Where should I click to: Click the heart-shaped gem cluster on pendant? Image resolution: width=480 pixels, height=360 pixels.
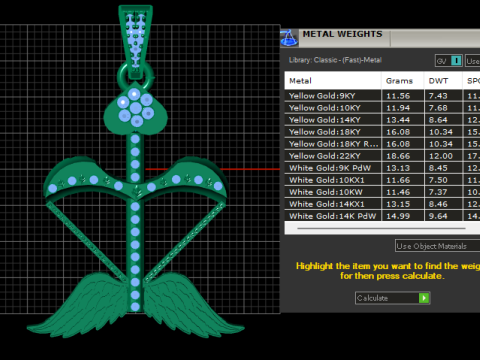coord(135,108)
